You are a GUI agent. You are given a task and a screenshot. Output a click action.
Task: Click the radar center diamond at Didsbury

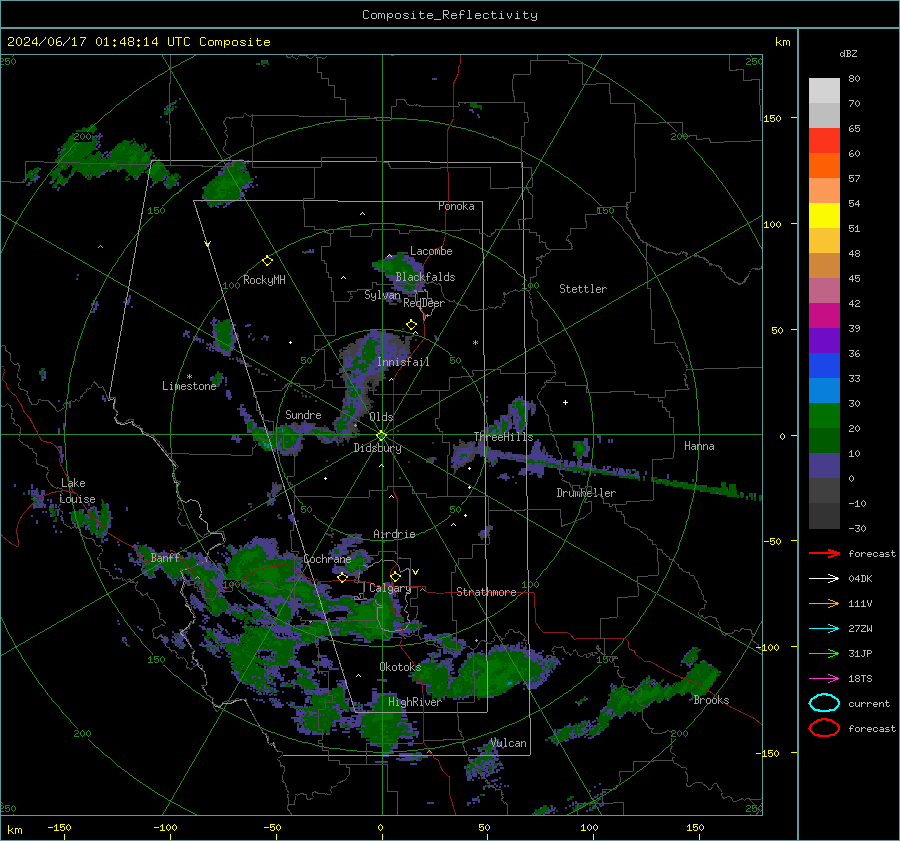click(x=381, y=436)
